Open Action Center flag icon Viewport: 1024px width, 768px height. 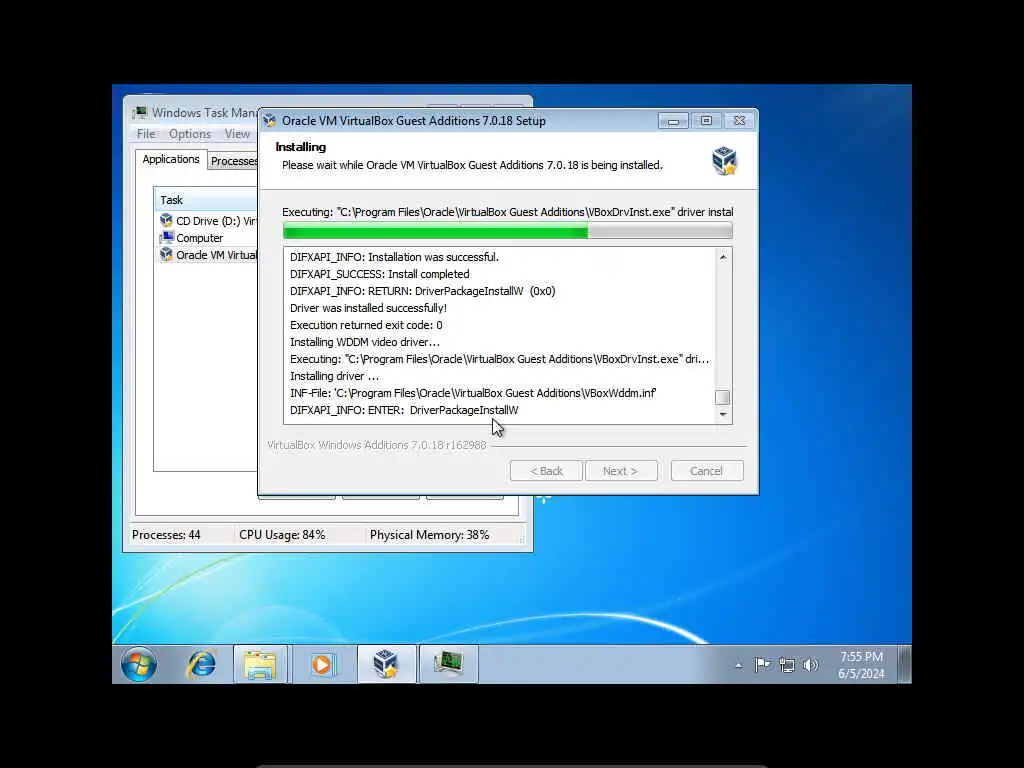(761, 665)
